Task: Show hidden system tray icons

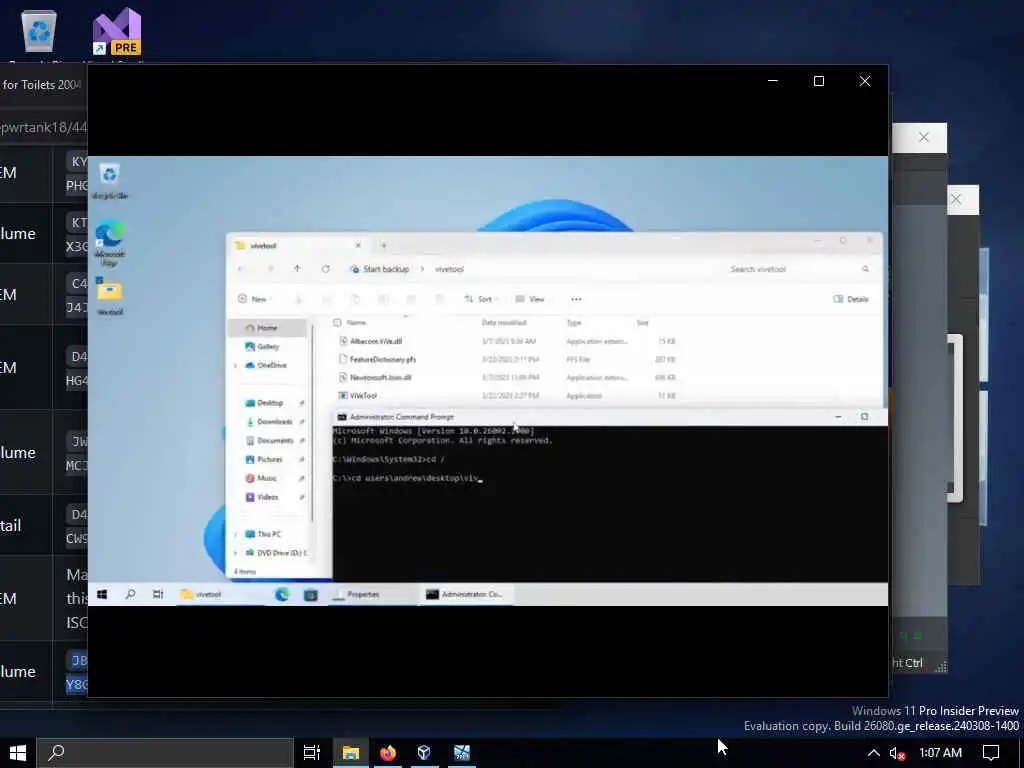Action: point(873,753)
